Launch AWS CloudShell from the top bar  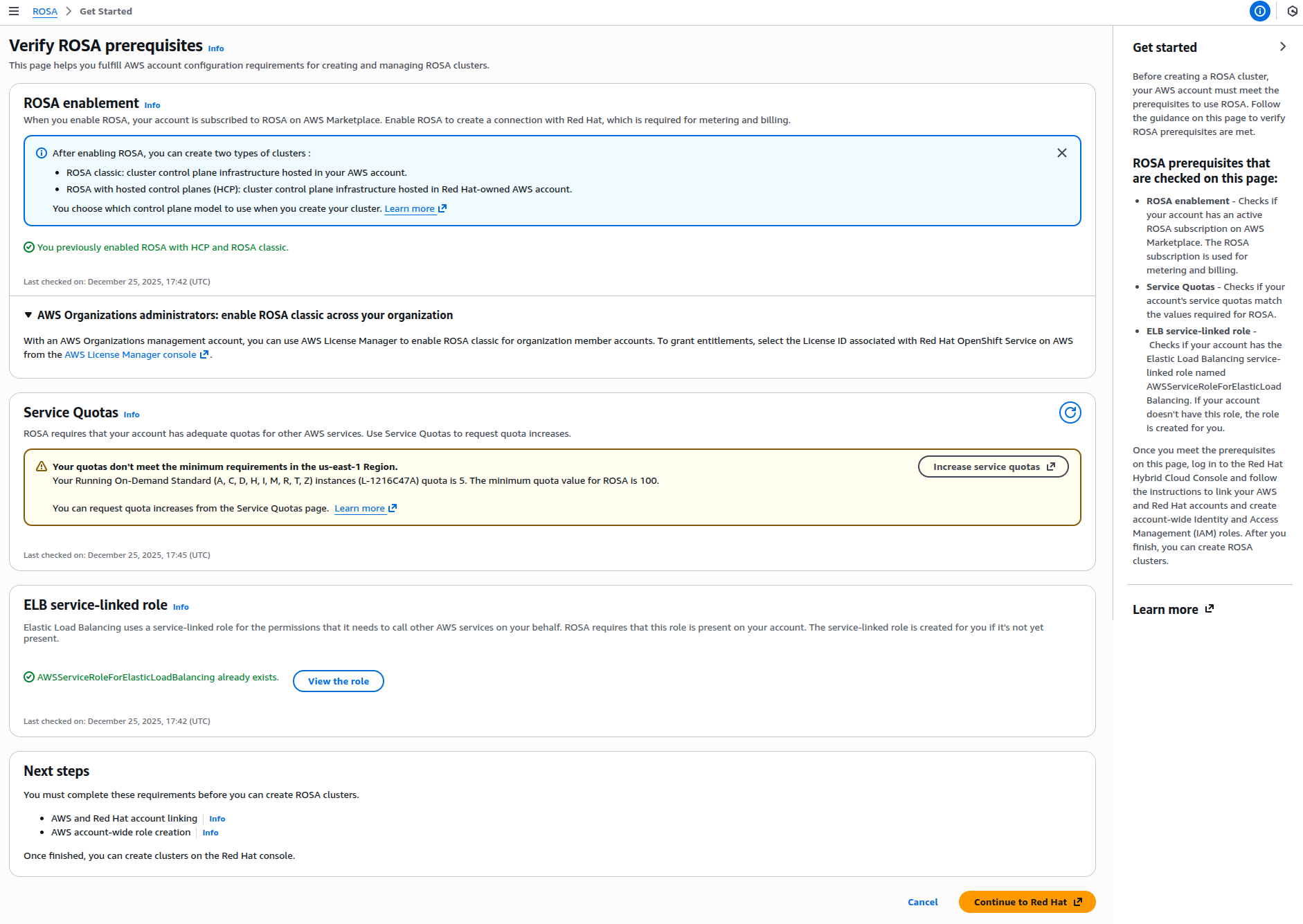(1291, 11)
